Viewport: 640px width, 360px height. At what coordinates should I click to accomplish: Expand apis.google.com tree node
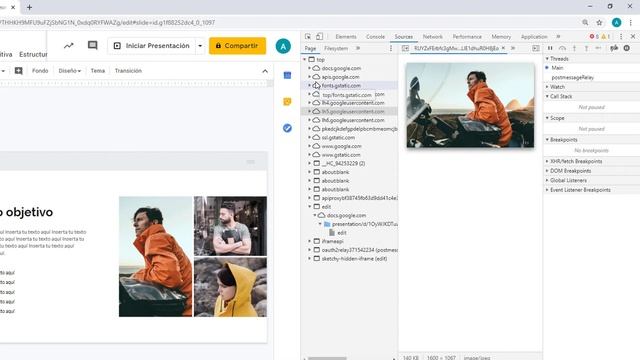[309, 77]
